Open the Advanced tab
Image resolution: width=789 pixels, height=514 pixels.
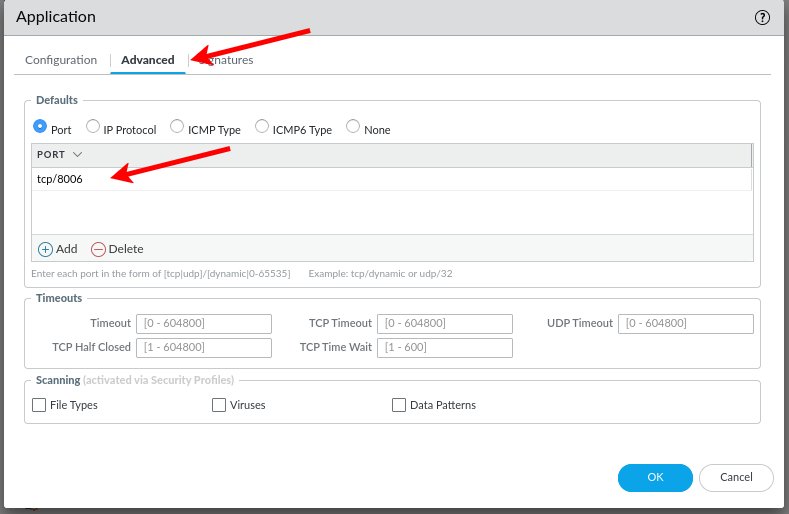(148, 60)
